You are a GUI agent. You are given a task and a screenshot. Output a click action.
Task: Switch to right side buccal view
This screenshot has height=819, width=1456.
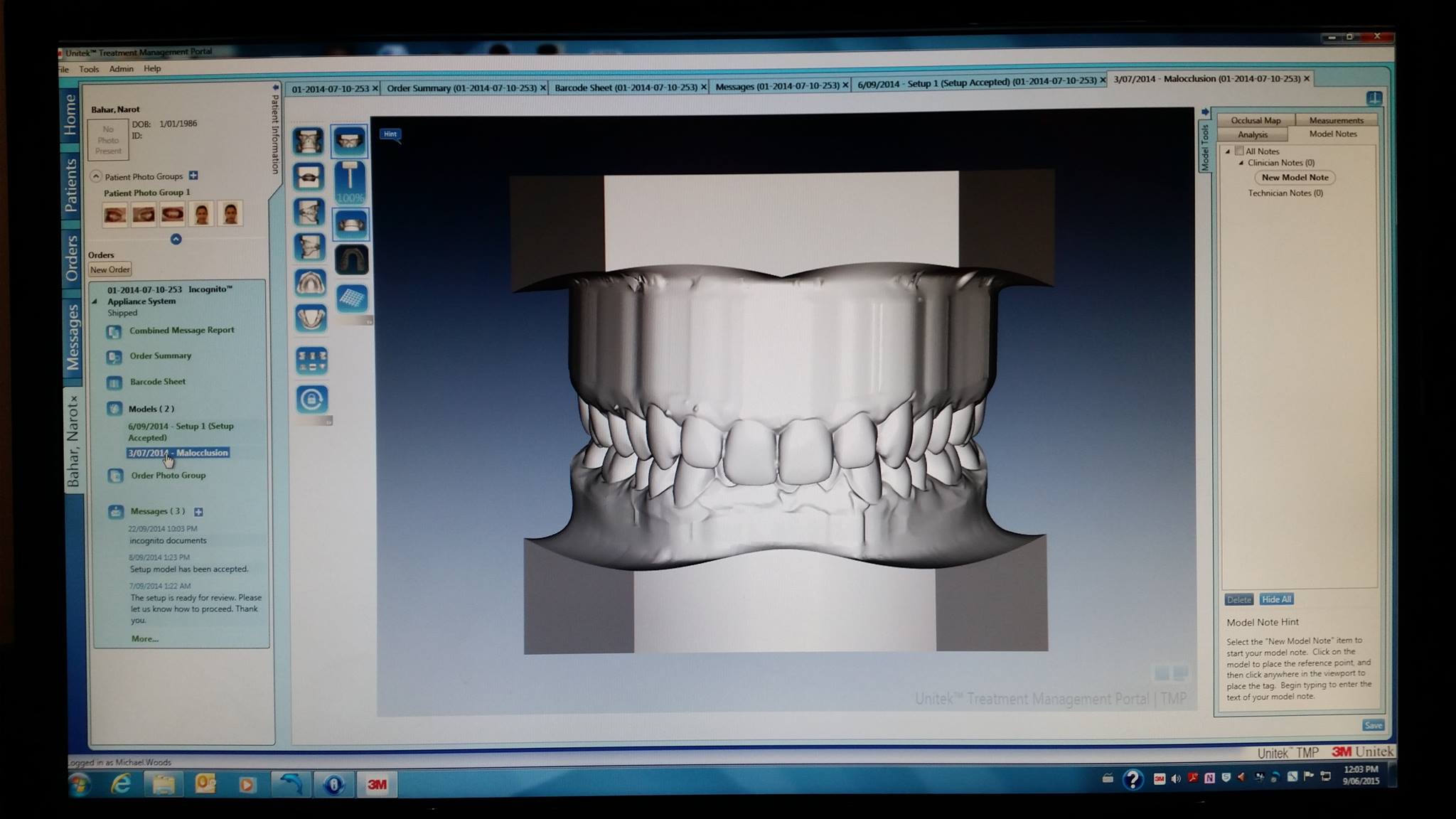(309, 212)
